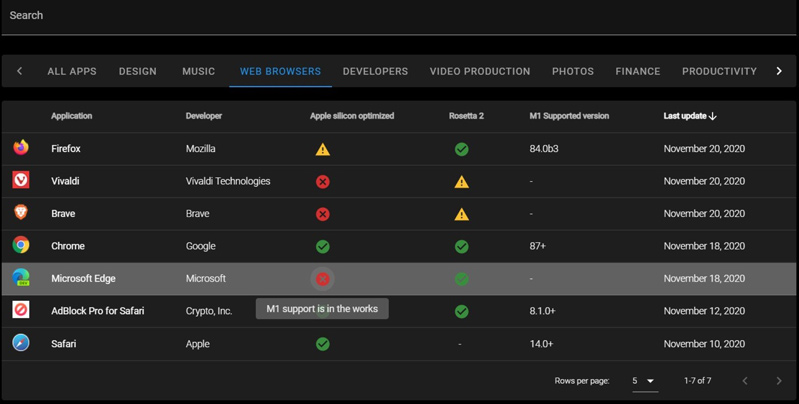Click the Chrome app icon
799x404 pixels.
click(x=21, y=245)
